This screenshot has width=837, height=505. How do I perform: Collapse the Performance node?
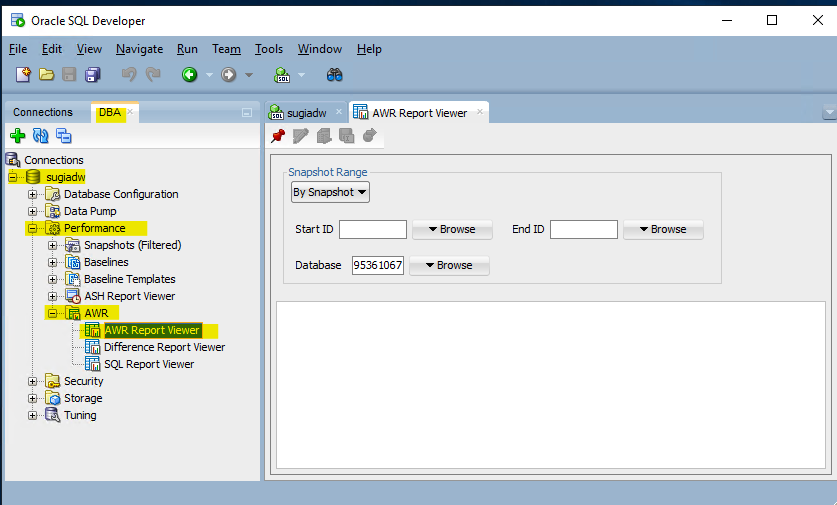click(33, 228)
